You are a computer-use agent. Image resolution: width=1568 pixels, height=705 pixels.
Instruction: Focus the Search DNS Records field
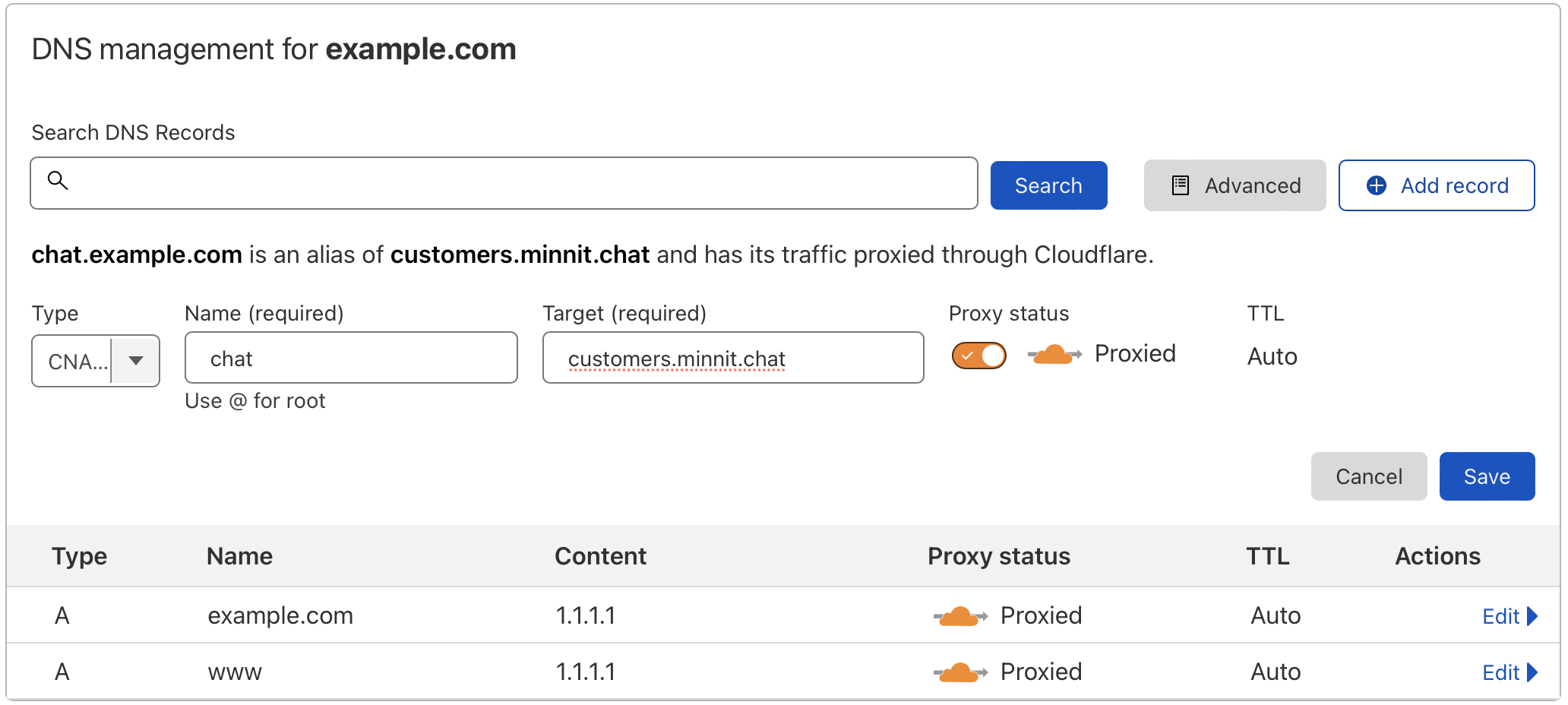pos(501,182)
